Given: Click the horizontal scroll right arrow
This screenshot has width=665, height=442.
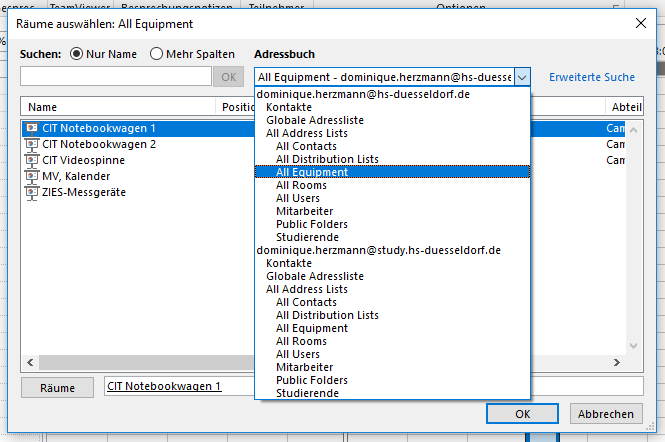Looking at the screenshot, I should click(x=617, y=362).
